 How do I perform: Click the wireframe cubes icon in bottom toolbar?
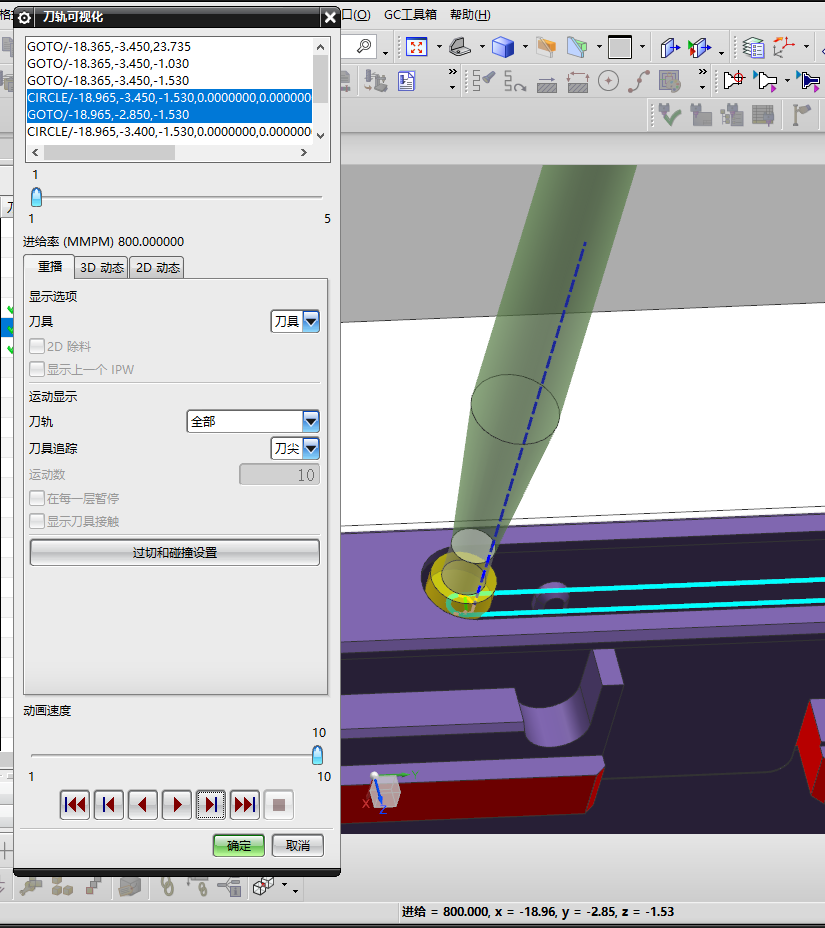coord(263,886)
